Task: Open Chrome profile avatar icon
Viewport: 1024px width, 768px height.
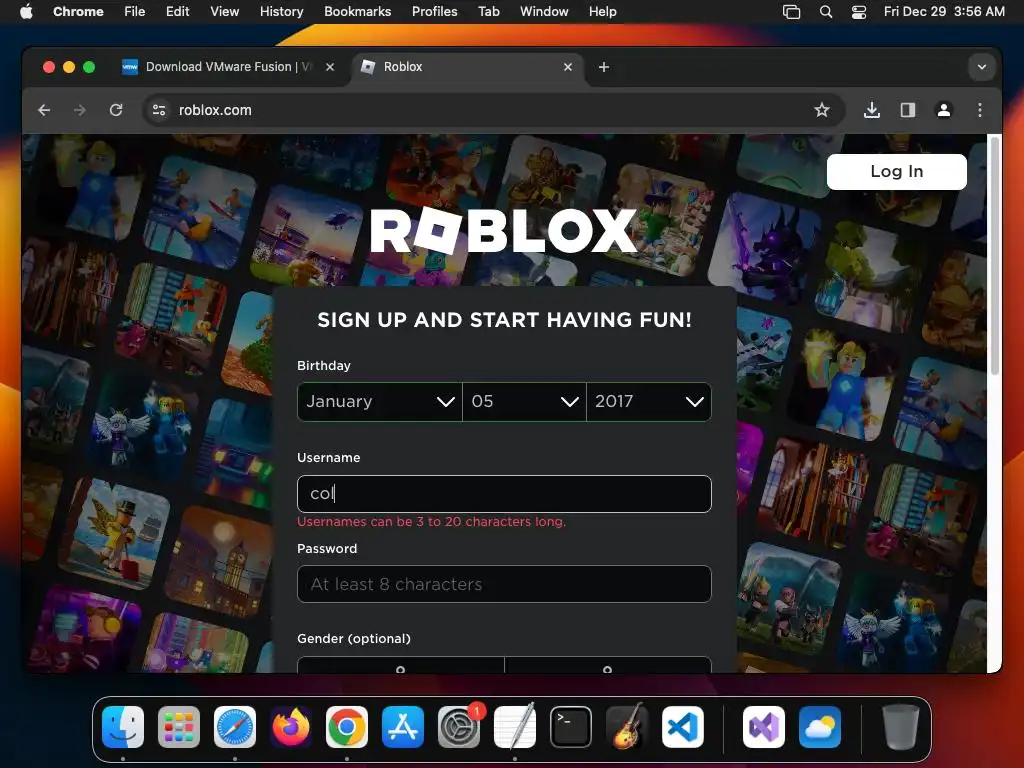Action: [x=944, y=110]
